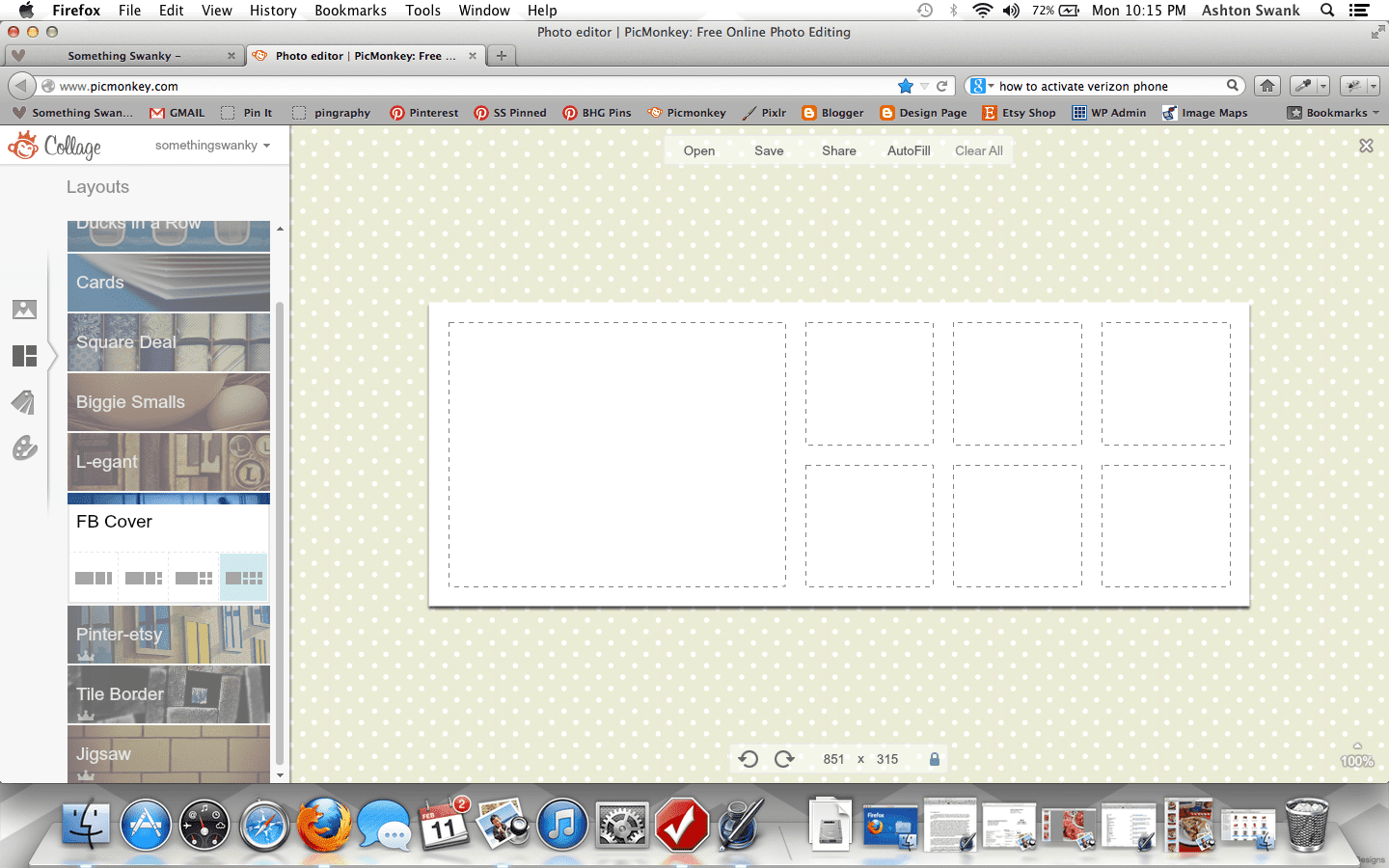
Task: Select the first FB Cover layout variant
Action: click(x=94, y=578)
